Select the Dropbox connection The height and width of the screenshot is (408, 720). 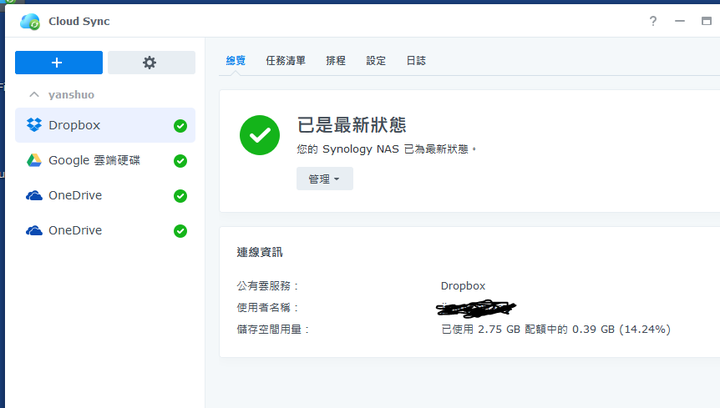click(x=105, y=125)
